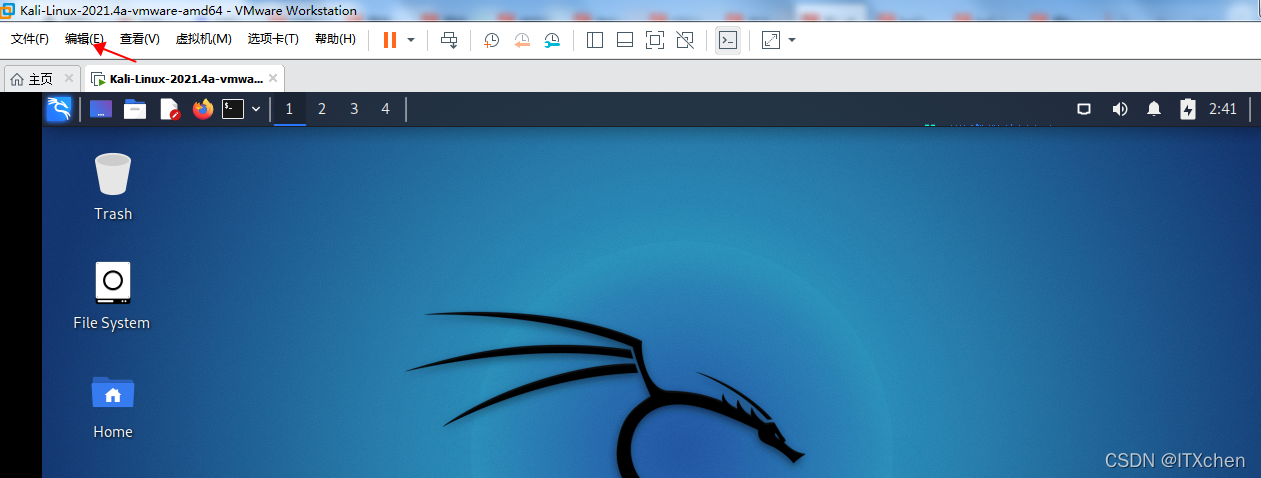Image resolution: width=1261 pixels, height=478 pixels.
Task: Open the file manager from the panel
Action: pyautogui.click(x=135, y=109)
